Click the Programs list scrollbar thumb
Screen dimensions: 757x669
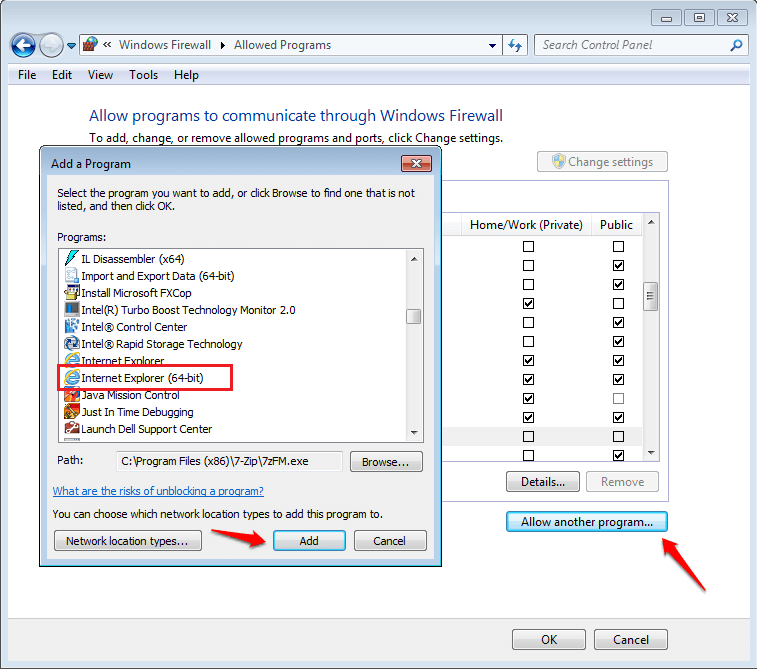tap(414, 317)
